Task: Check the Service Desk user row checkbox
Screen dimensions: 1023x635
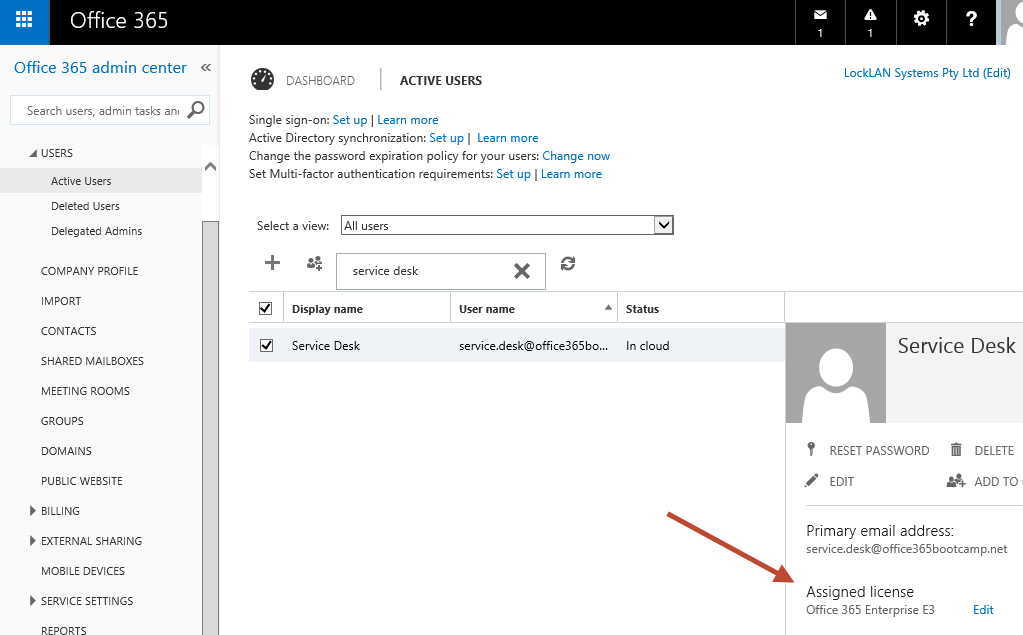Action: coord(265,343)
